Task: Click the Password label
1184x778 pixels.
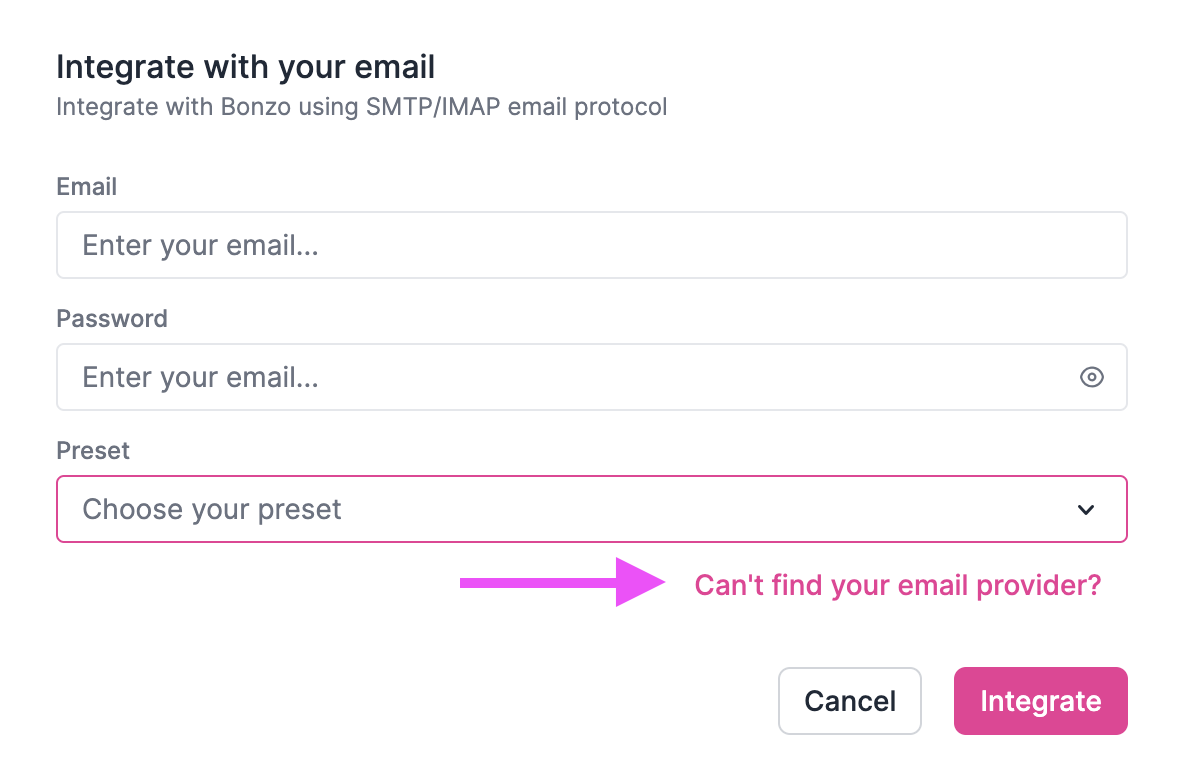Action: click(x=111, y=318)
